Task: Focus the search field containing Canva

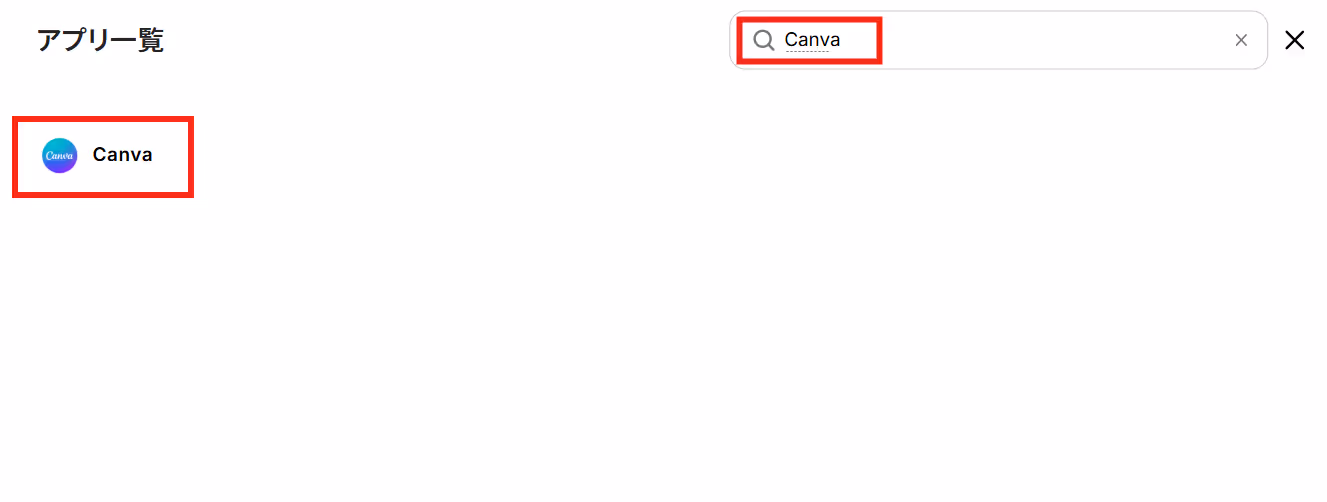Action: (998, 40)
